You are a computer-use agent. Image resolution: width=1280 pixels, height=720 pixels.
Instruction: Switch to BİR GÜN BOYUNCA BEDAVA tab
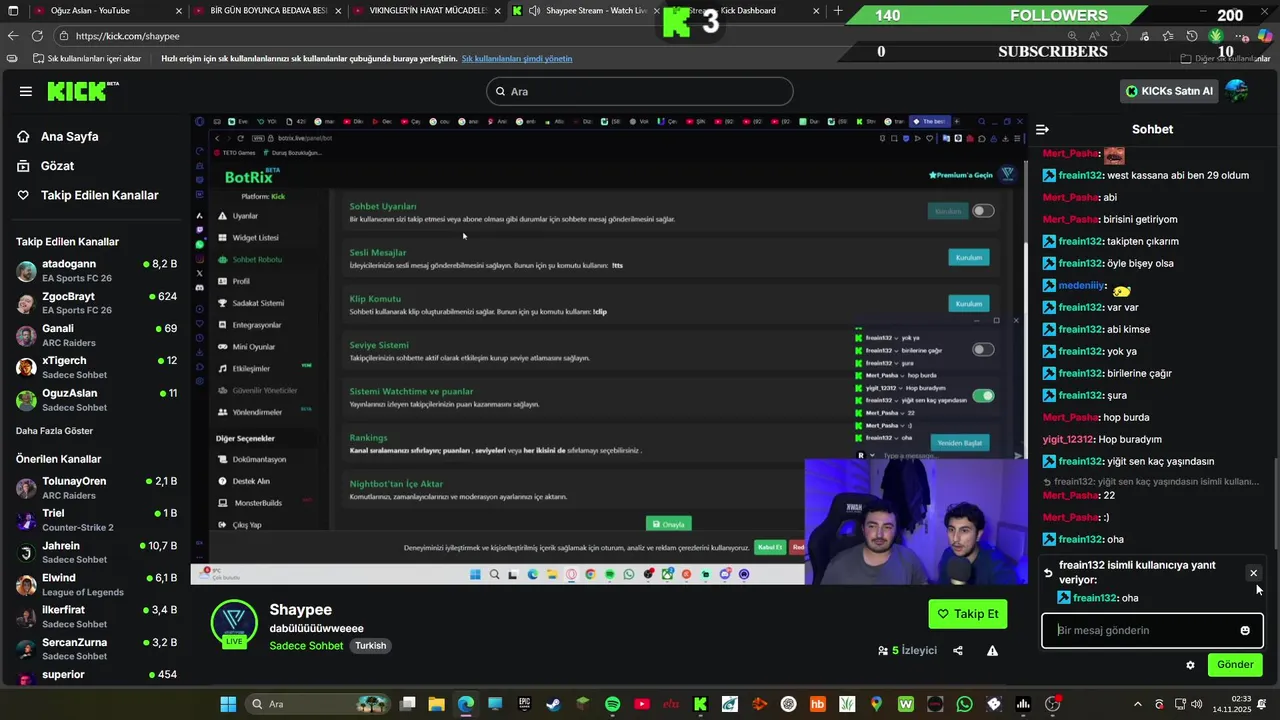(268, 11)
